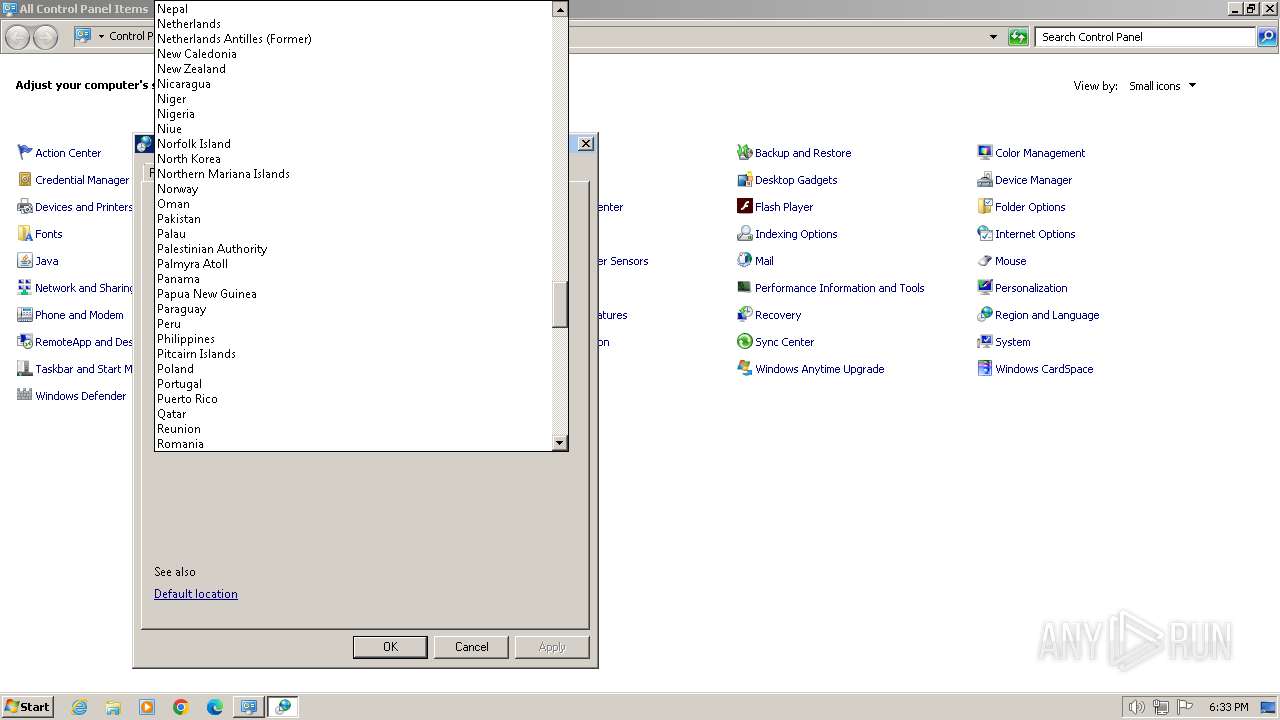Screen dimensions: 1280x720
Task: Open the View by Small icons dropdown
Action: point(1162,86)
